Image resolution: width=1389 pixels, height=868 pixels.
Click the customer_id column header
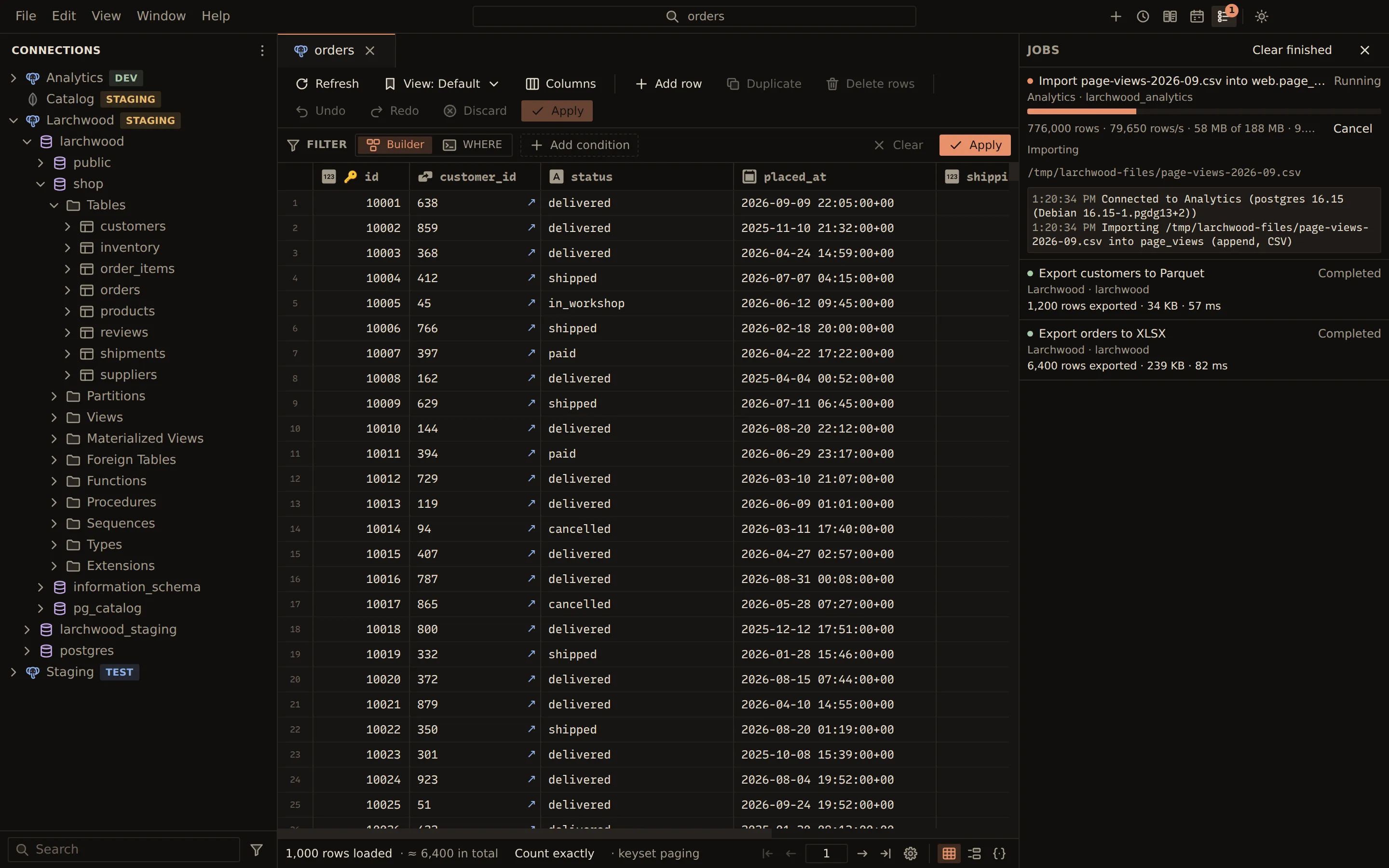coord(475,177)
